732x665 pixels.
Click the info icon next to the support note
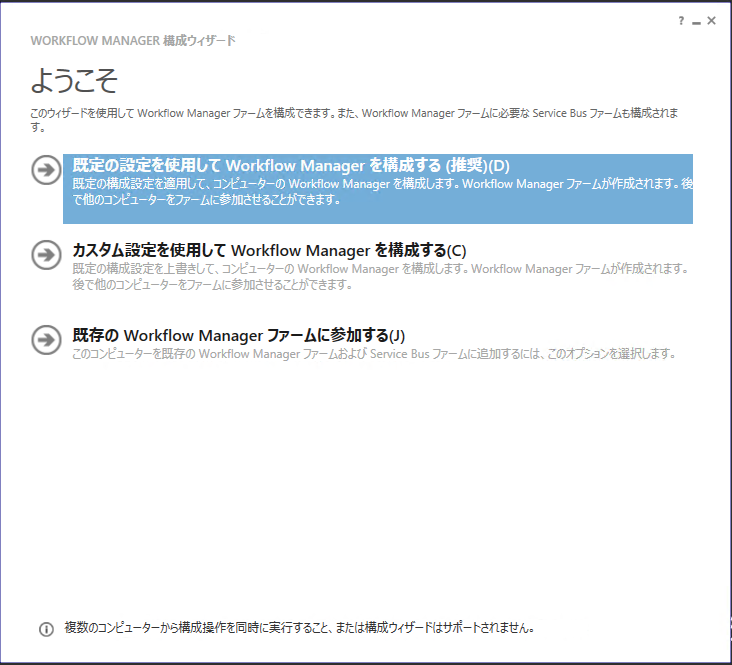(46, 629)
